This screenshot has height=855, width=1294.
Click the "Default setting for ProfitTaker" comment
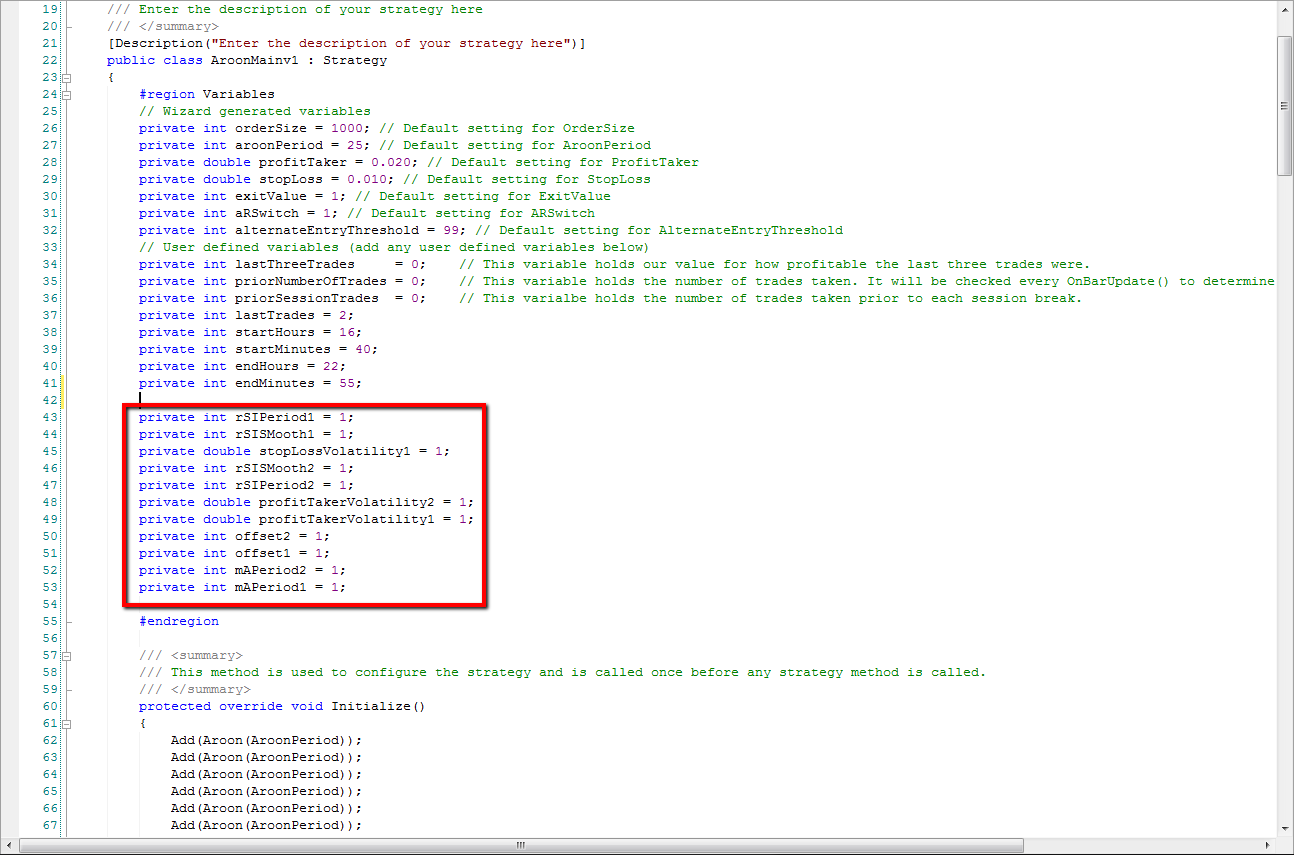click(564, 162)
